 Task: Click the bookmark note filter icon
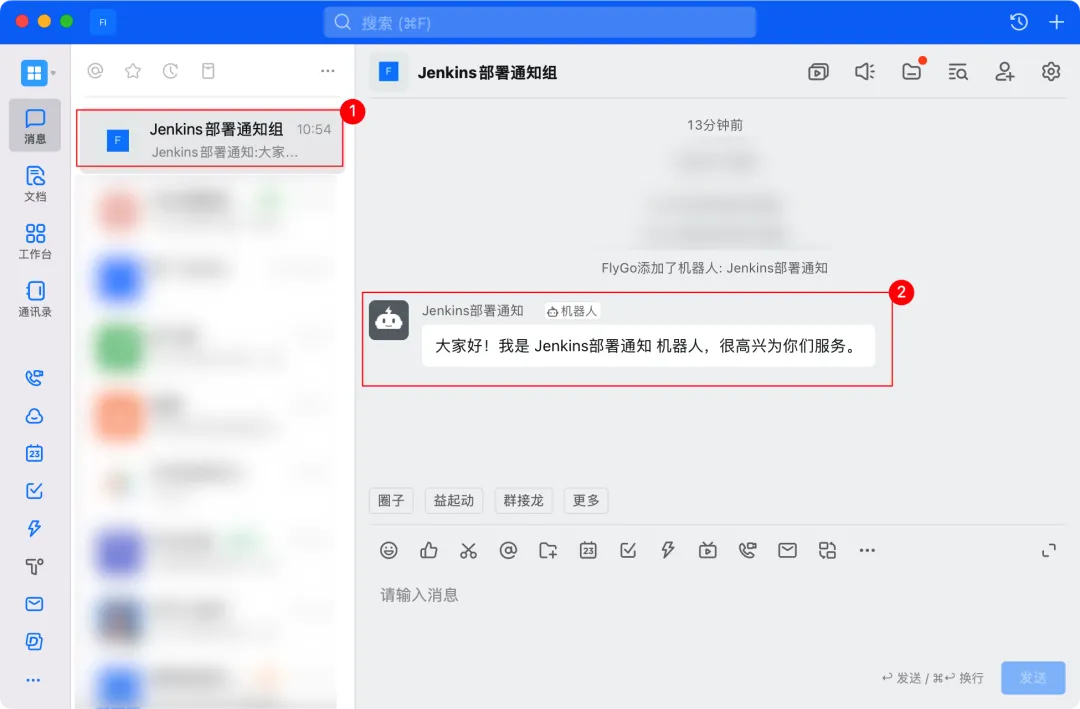(x=208, y=70)
